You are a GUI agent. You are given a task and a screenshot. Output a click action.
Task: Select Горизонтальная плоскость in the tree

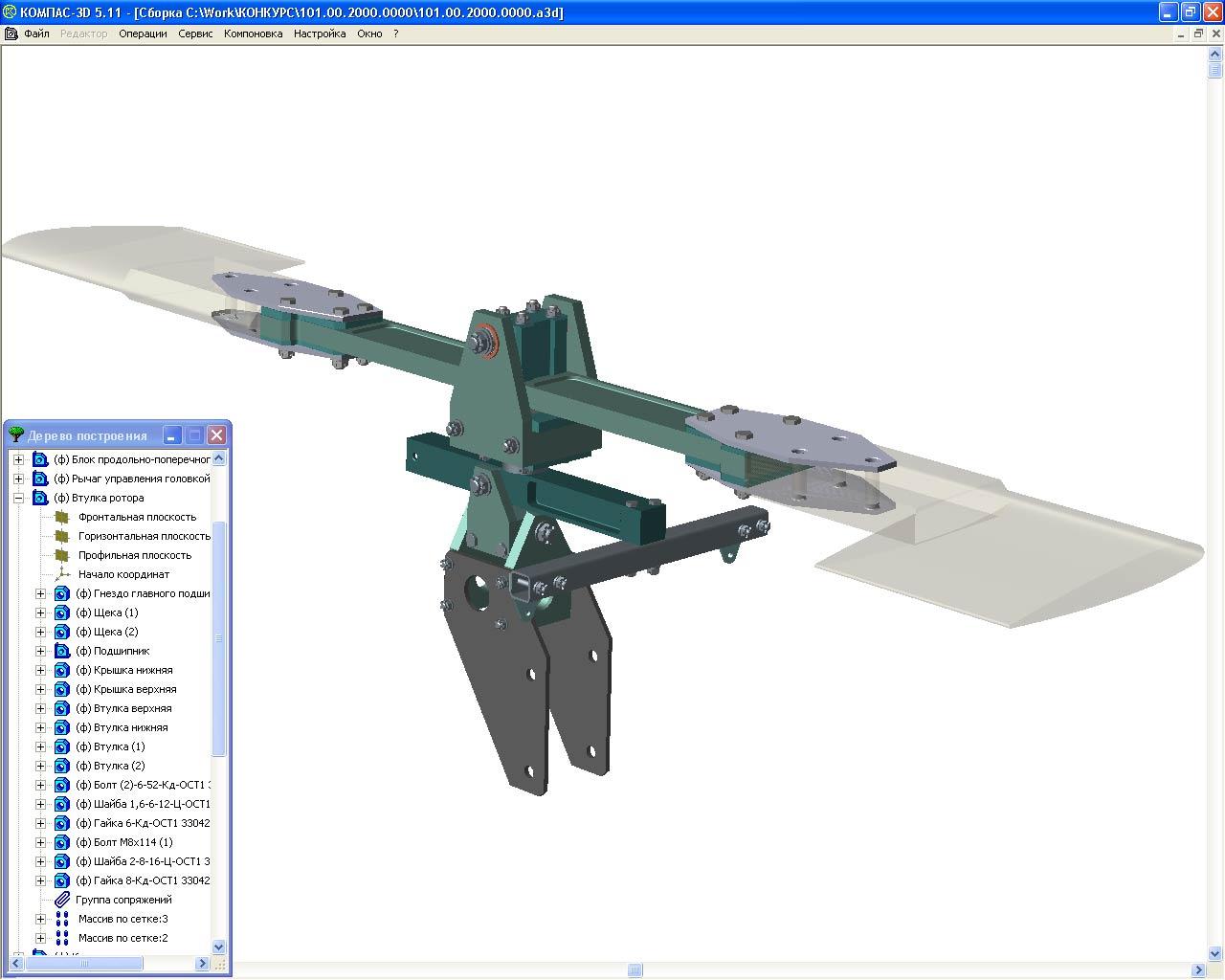(144, 536)
